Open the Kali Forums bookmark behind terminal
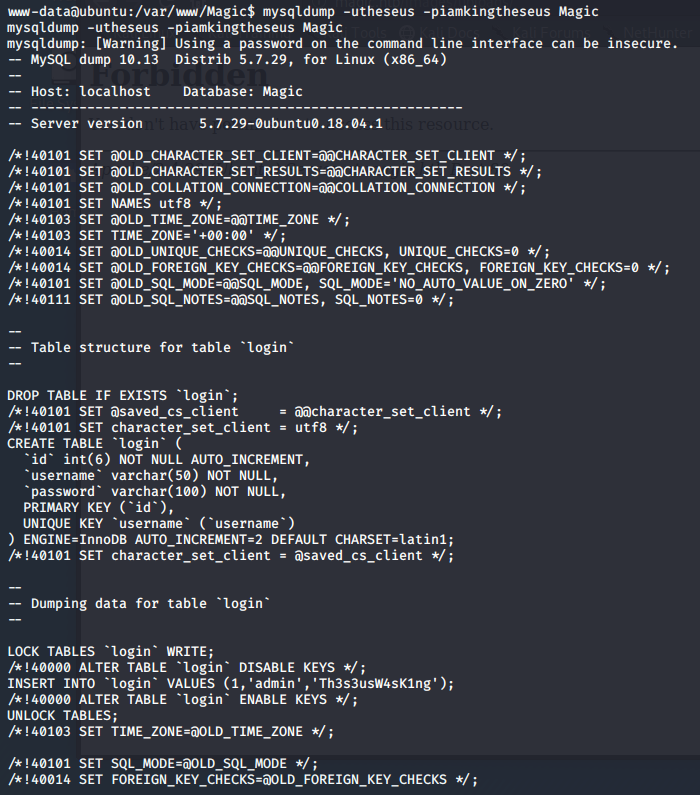Screen dimensions: 700x795 tap(551, 33)
